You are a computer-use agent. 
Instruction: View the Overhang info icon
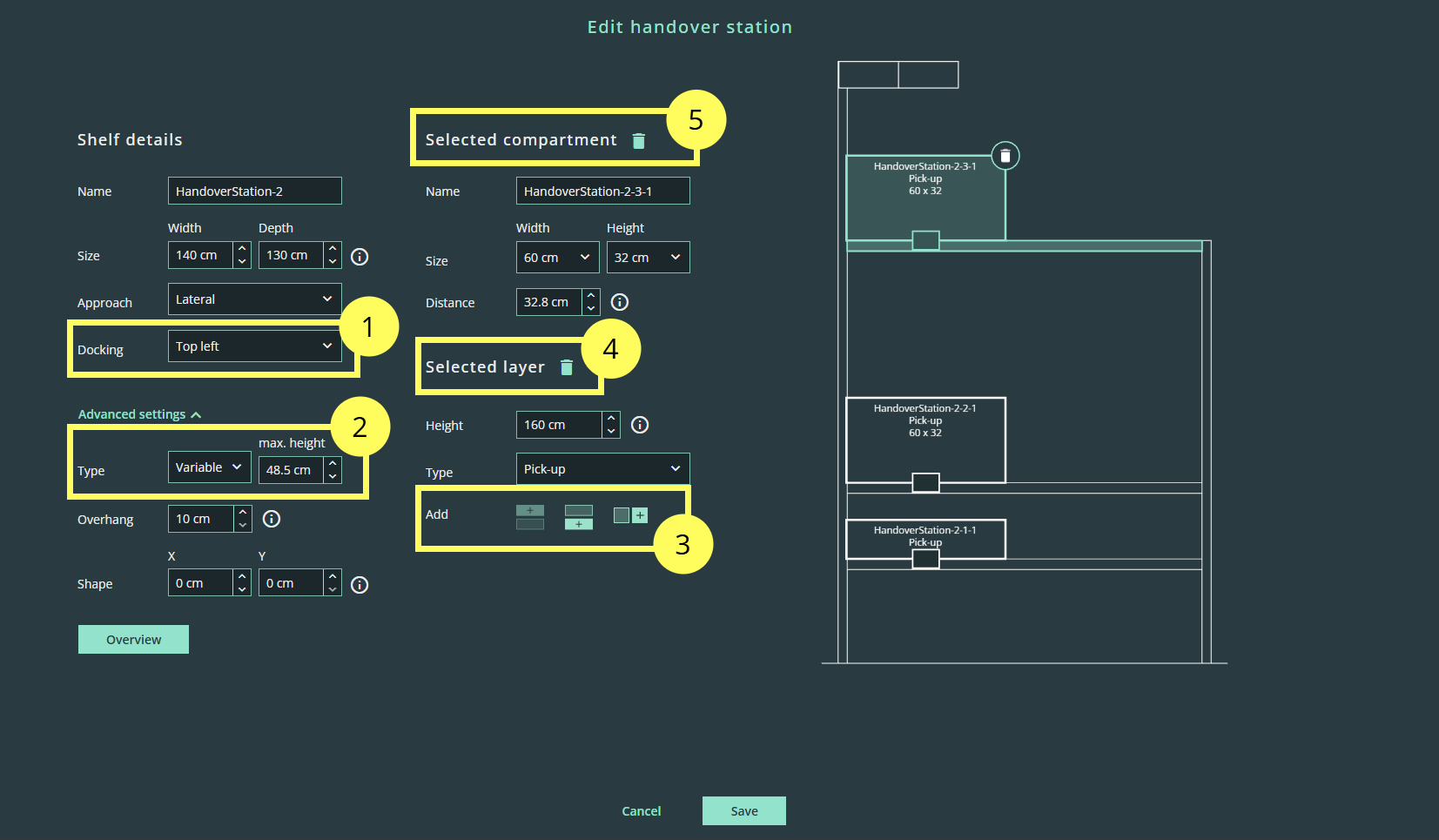(x=271, y=519)
